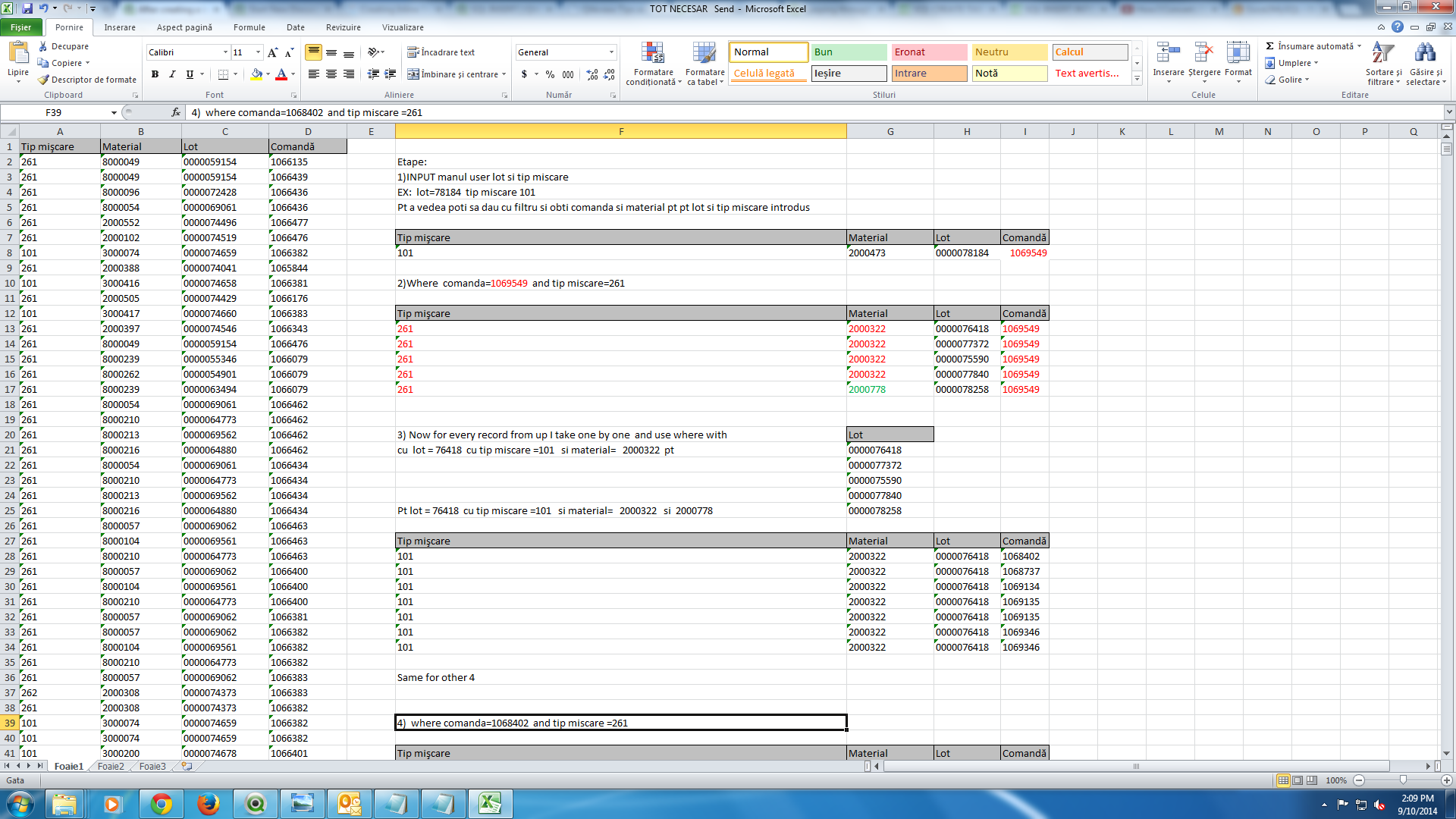
Task: Switch to the Date tab
Action: click(296, 27)
